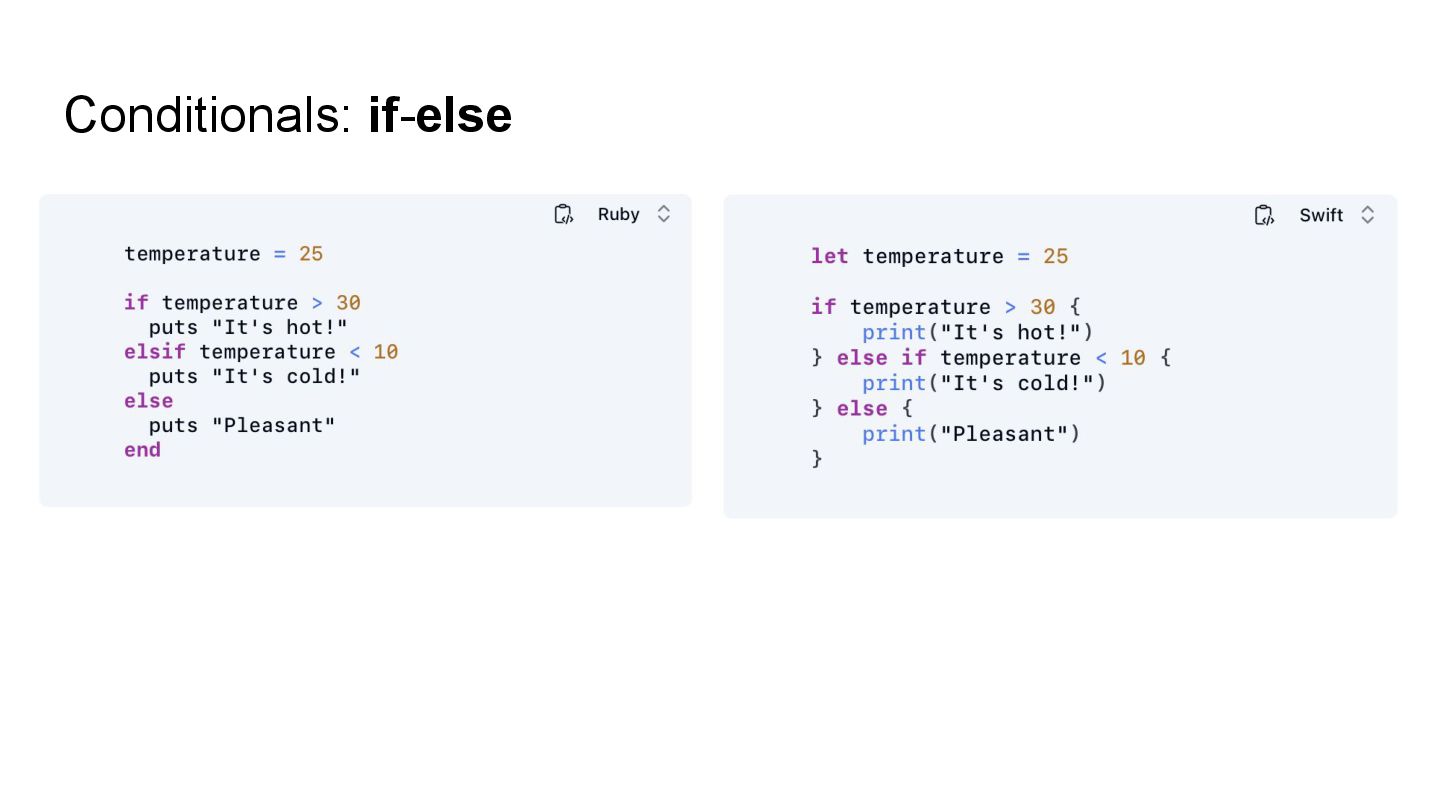1440x810 pixels.
Task: Click 'puts "It's hot!"' in Ruby code
Action: click(x=248, y=328)
